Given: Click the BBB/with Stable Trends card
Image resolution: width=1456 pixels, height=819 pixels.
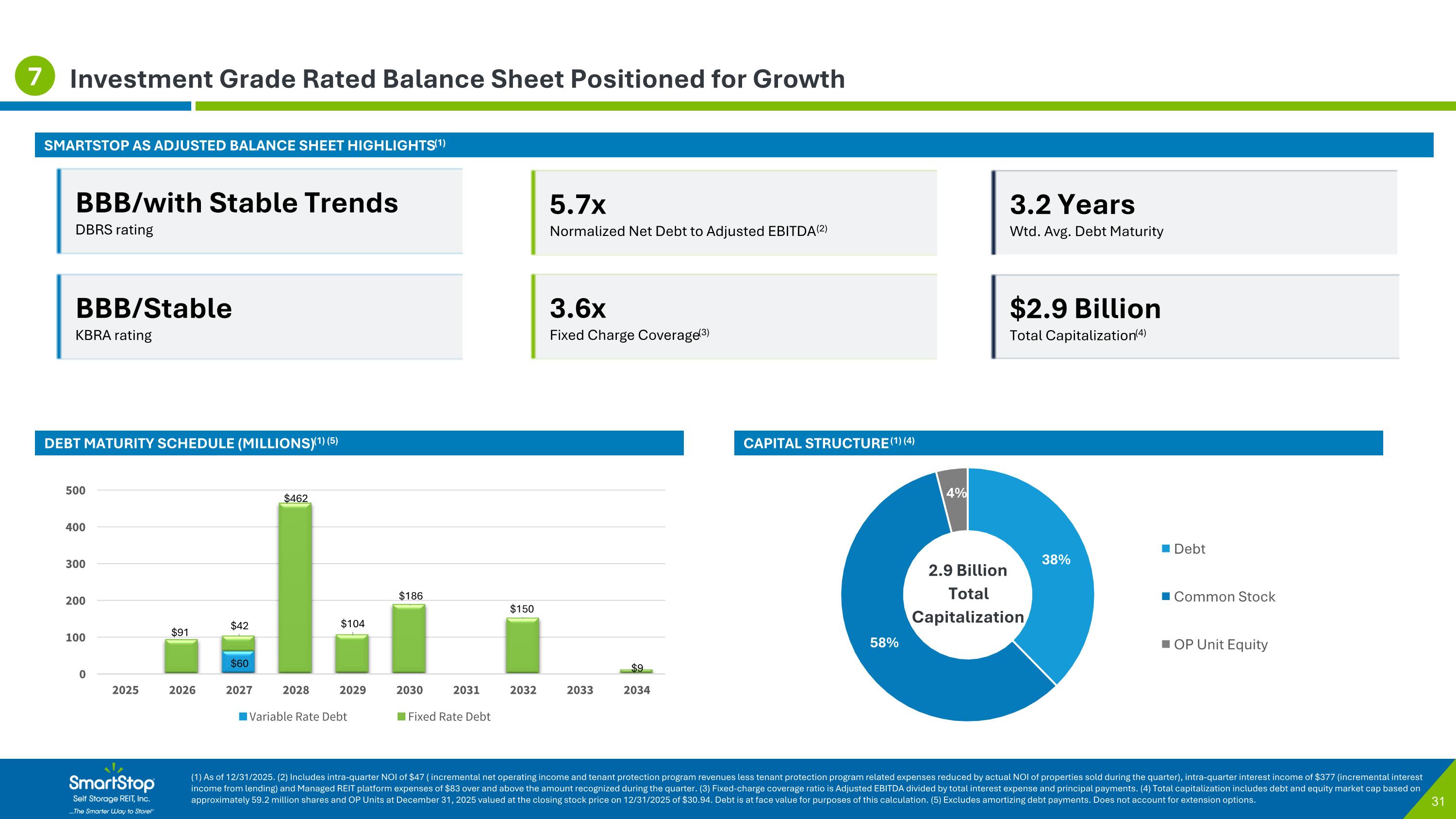Looking at the screenshot, I should pyautogui.click(x=260, y=211).
